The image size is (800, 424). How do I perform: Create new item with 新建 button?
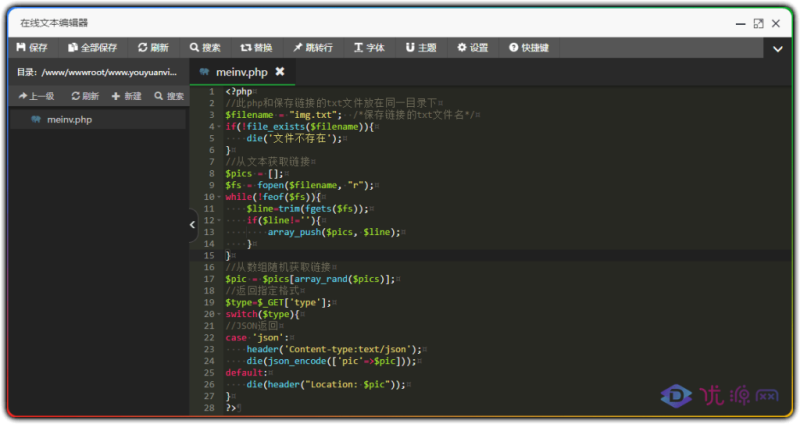click(126, 96)
